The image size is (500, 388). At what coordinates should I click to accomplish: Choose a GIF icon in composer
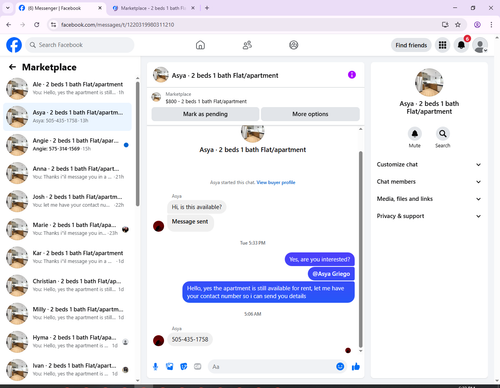[198, 367]
